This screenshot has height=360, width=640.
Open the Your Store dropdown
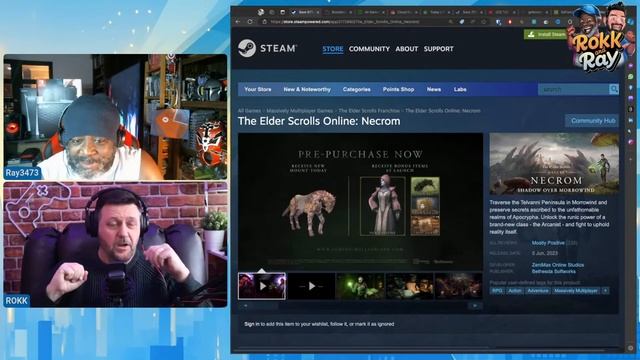(x=258, y=89)
